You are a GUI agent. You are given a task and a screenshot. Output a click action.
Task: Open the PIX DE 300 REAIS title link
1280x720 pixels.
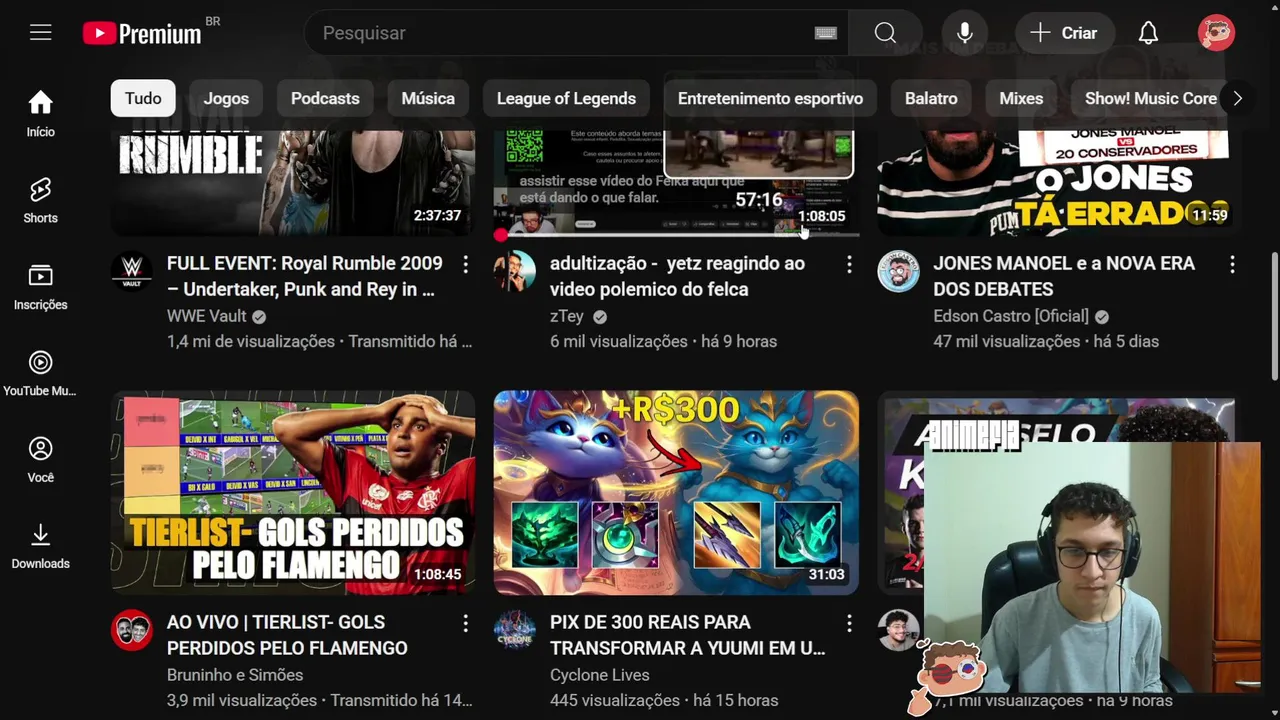coord(688,635)
